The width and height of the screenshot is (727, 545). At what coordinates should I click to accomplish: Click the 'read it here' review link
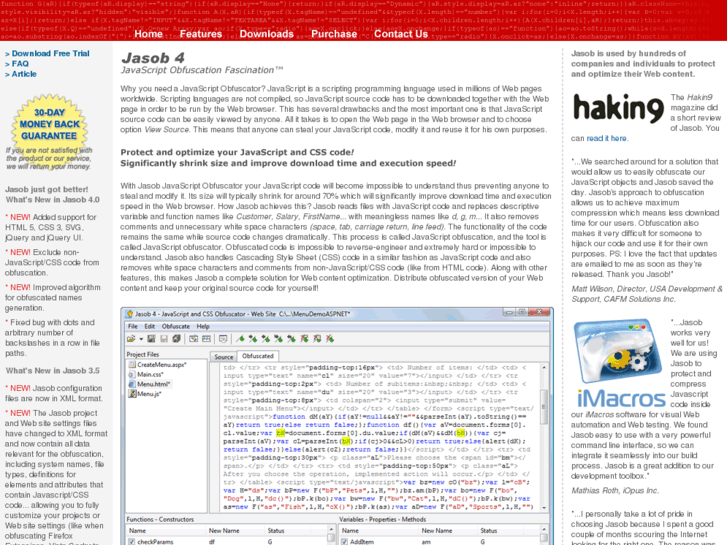(606, 138)
